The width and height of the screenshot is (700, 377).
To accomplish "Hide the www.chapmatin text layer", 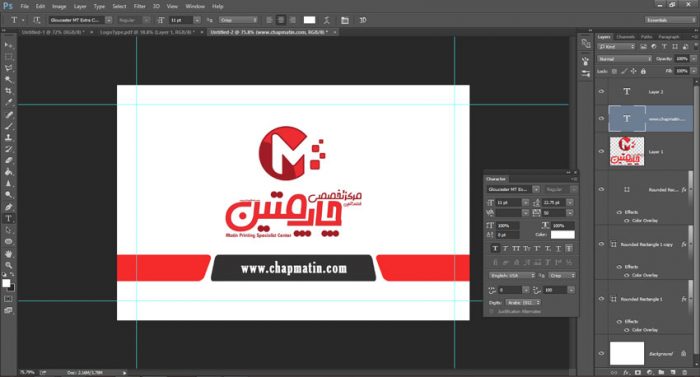I will tap(601, 118).
